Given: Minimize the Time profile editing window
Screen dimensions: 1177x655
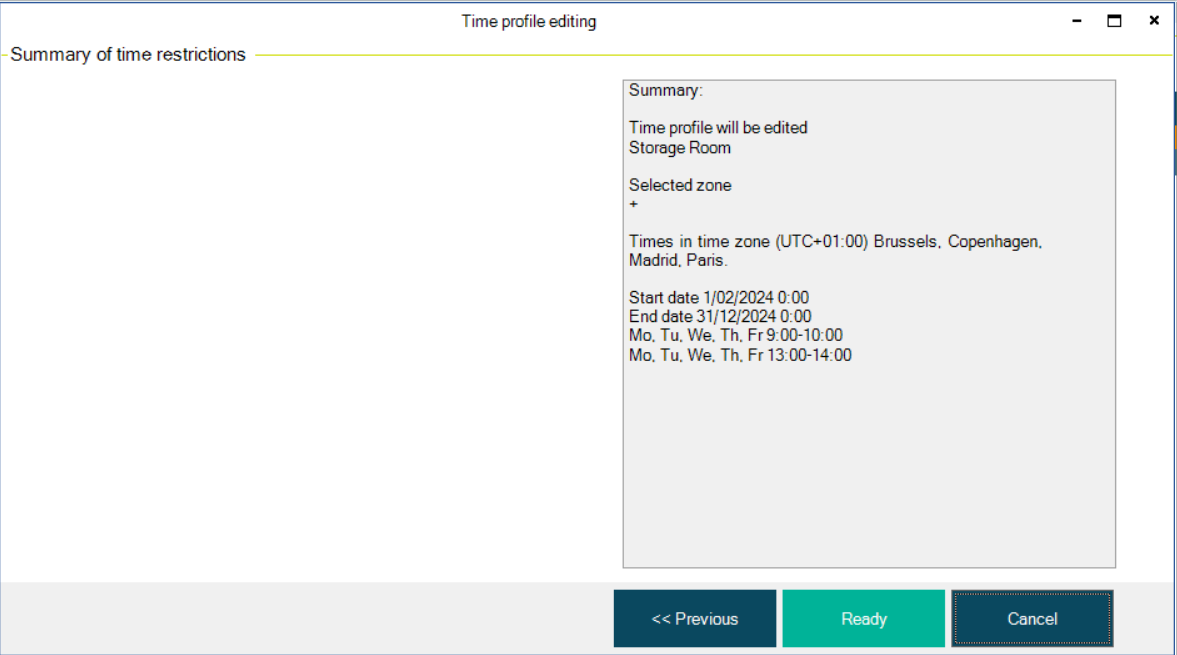Looking at the screenshot, I should [x=1077, y=21].
